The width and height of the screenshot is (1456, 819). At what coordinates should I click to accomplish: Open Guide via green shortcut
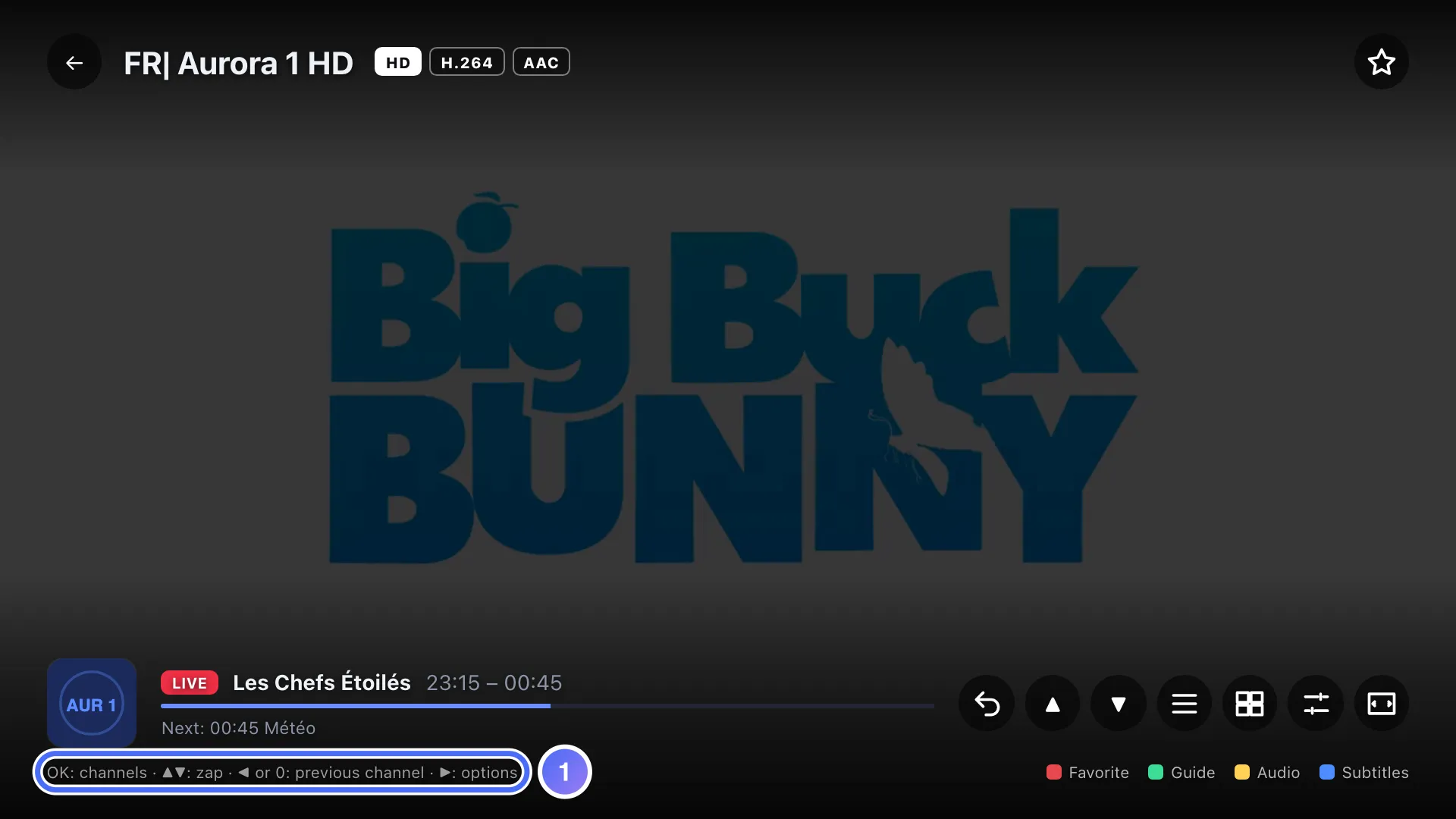[x=1181, y=772]
